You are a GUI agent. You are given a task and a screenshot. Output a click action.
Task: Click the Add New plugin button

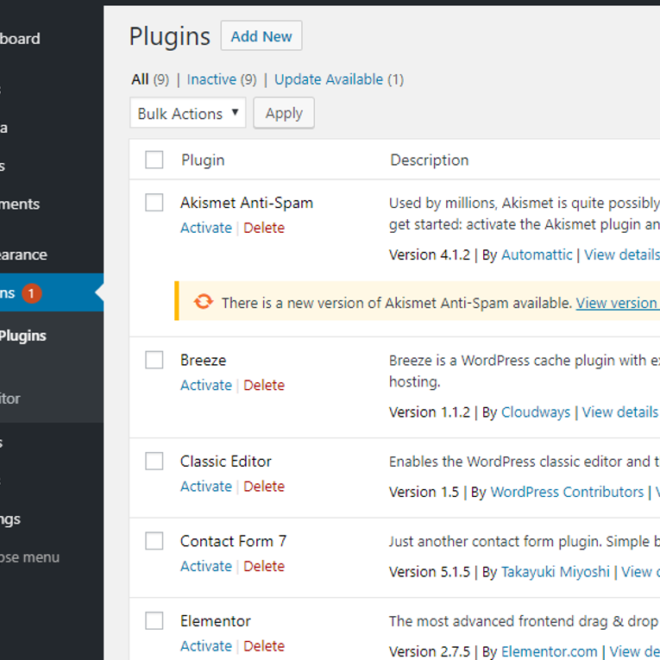click(261, 36)
